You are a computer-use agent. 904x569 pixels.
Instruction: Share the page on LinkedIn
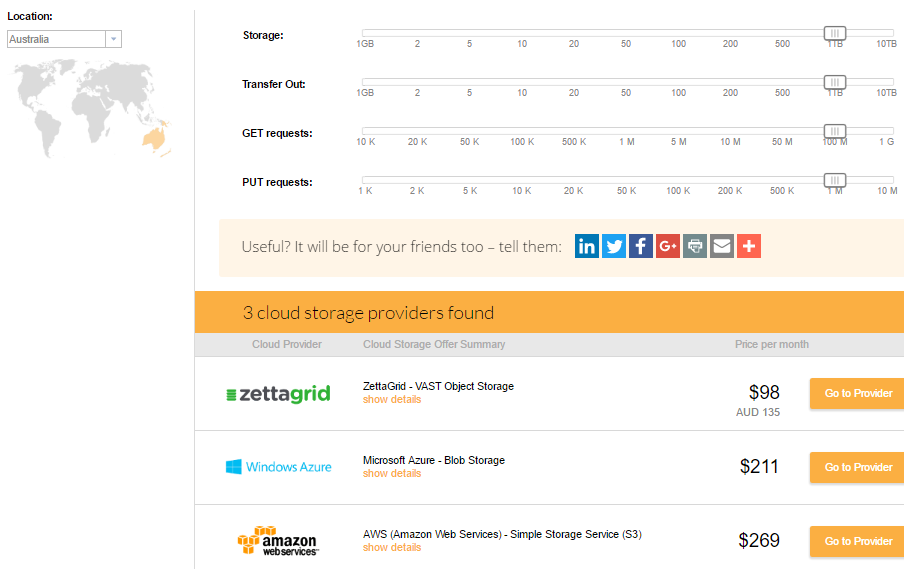(586, 246)
